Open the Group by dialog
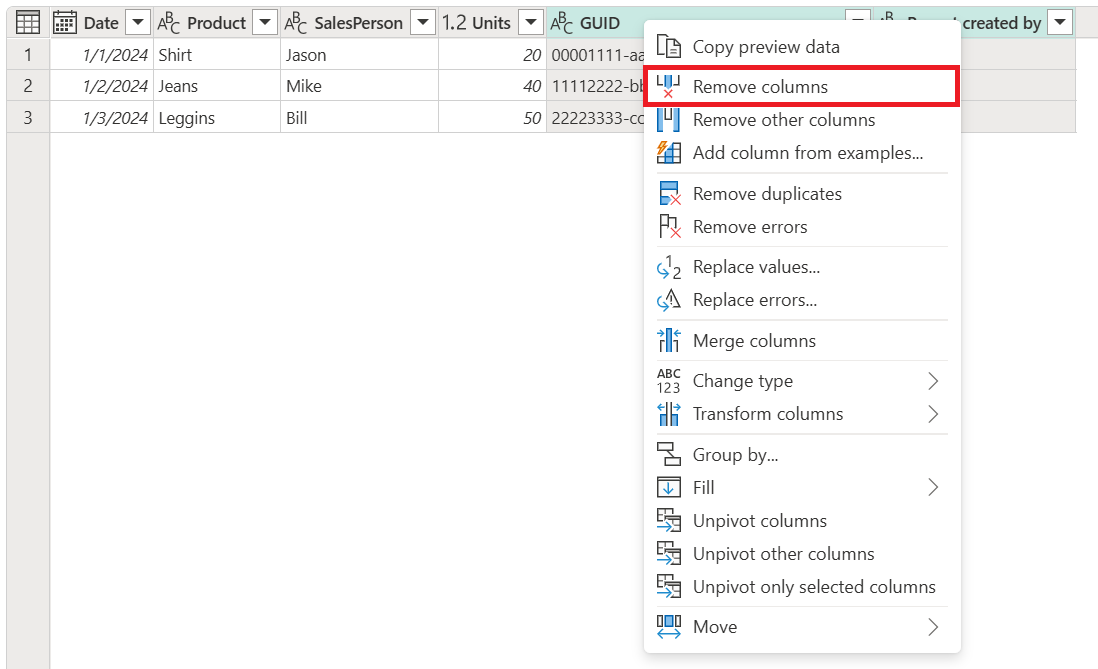 coord(734,454)
